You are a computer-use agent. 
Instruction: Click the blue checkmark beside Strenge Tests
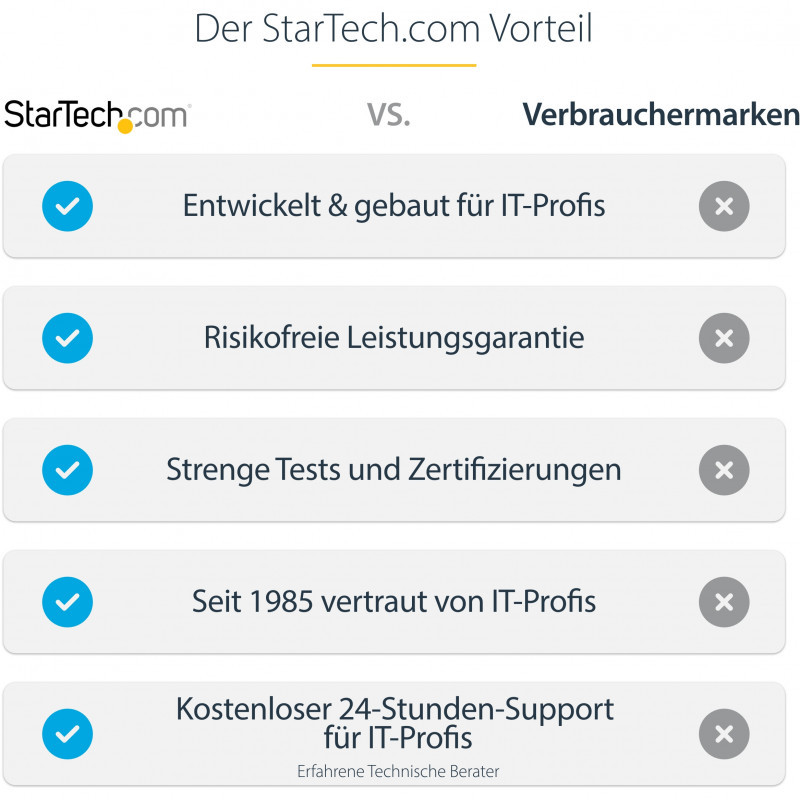tap(67, 470)
